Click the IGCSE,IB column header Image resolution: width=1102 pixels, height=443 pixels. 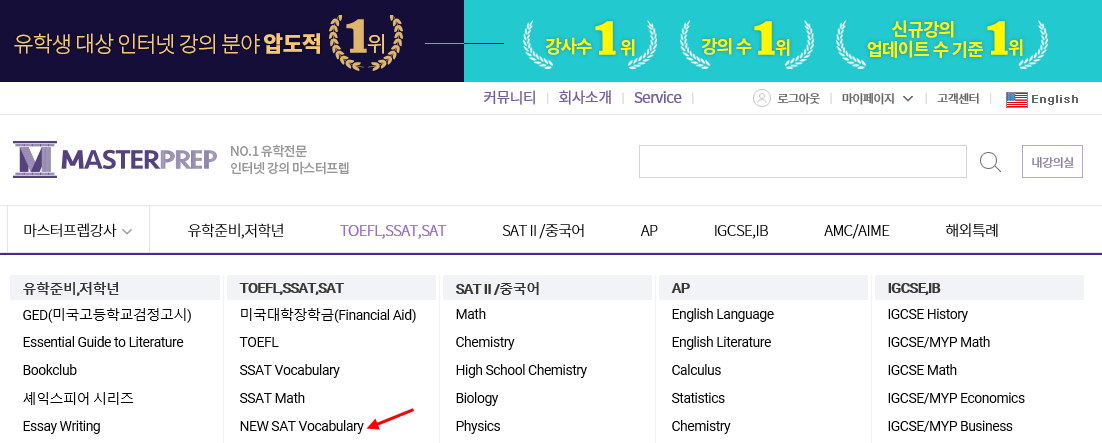980,288
